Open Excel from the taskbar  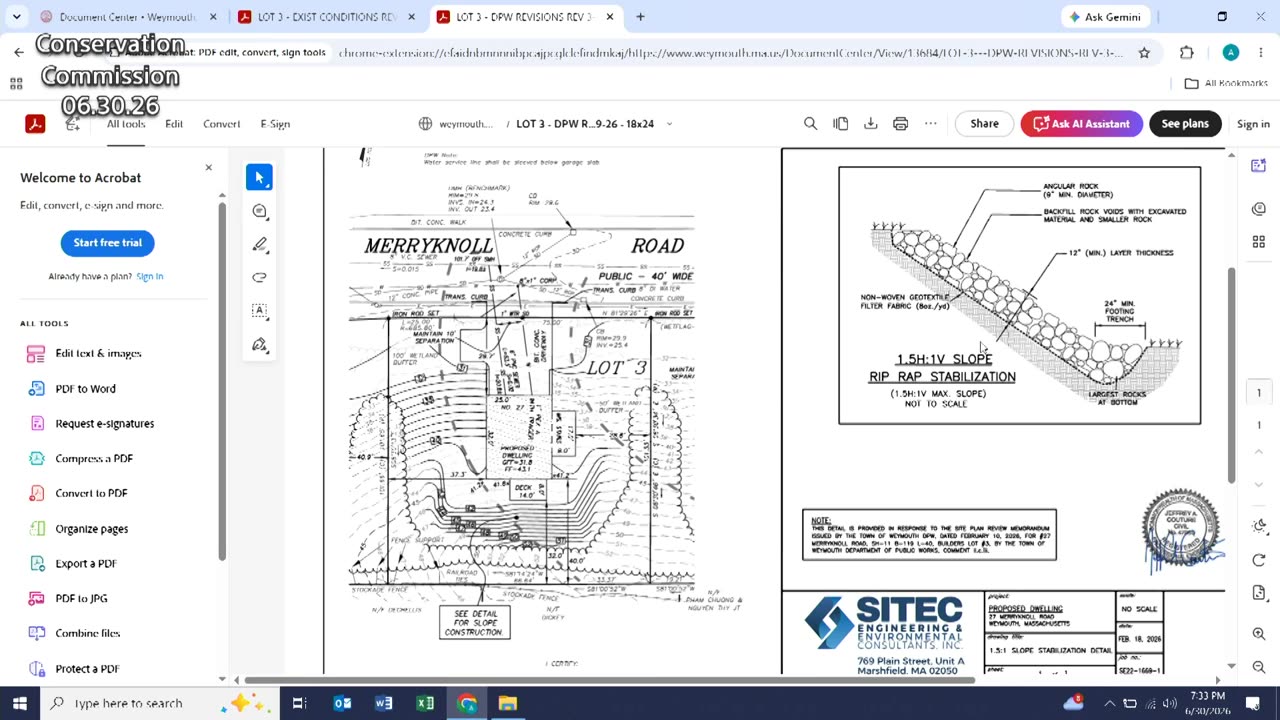[425, 703]
